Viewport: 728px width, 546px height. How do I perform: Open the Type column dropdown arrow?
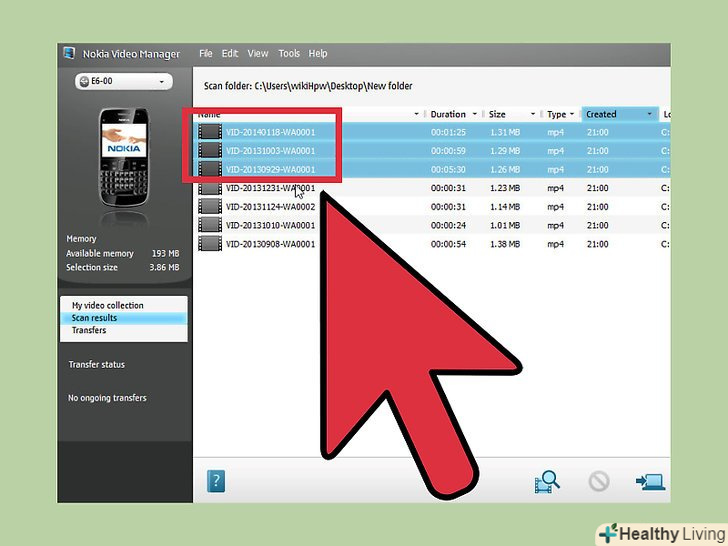[x=572, y=114]
